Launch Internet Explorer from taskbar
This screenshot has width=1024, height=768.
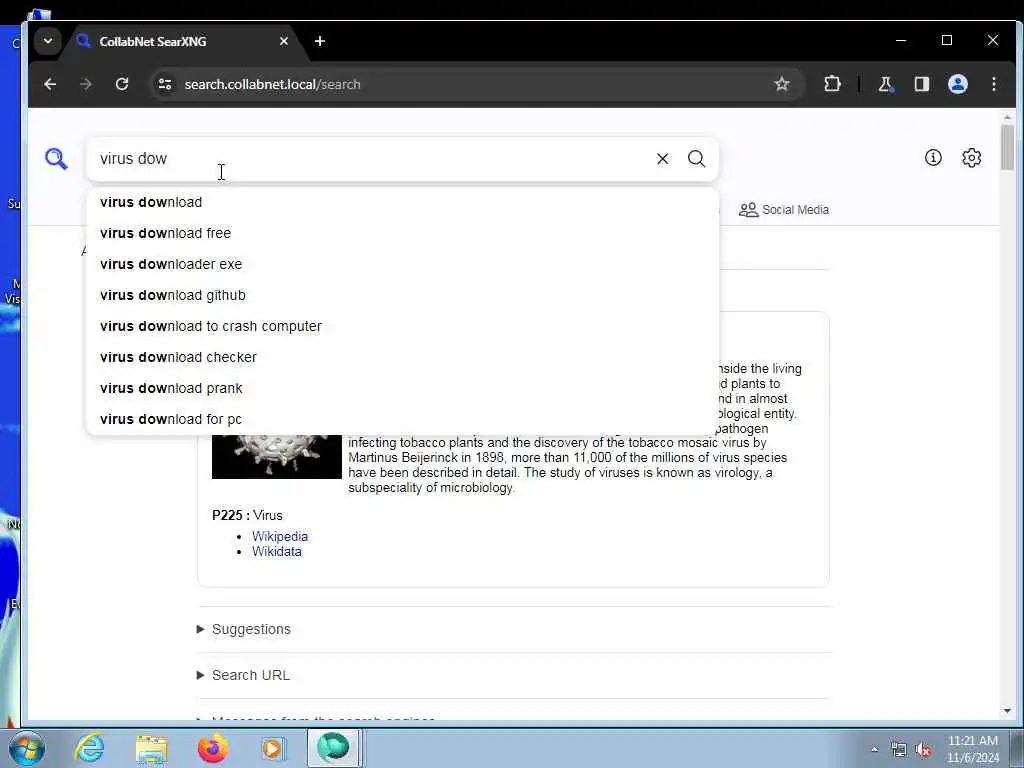point(89,748)
